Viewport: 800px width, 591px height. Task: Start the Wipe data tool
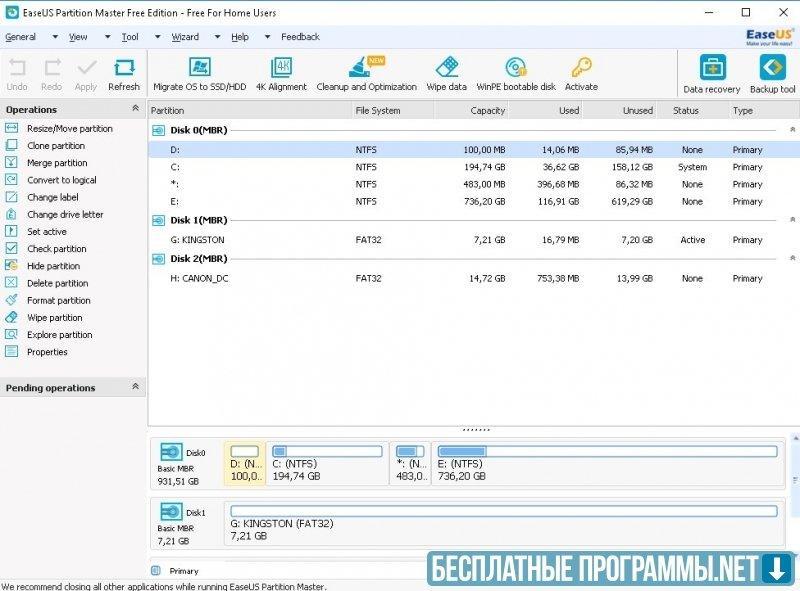pyautogui.click(x=446, y=75)
